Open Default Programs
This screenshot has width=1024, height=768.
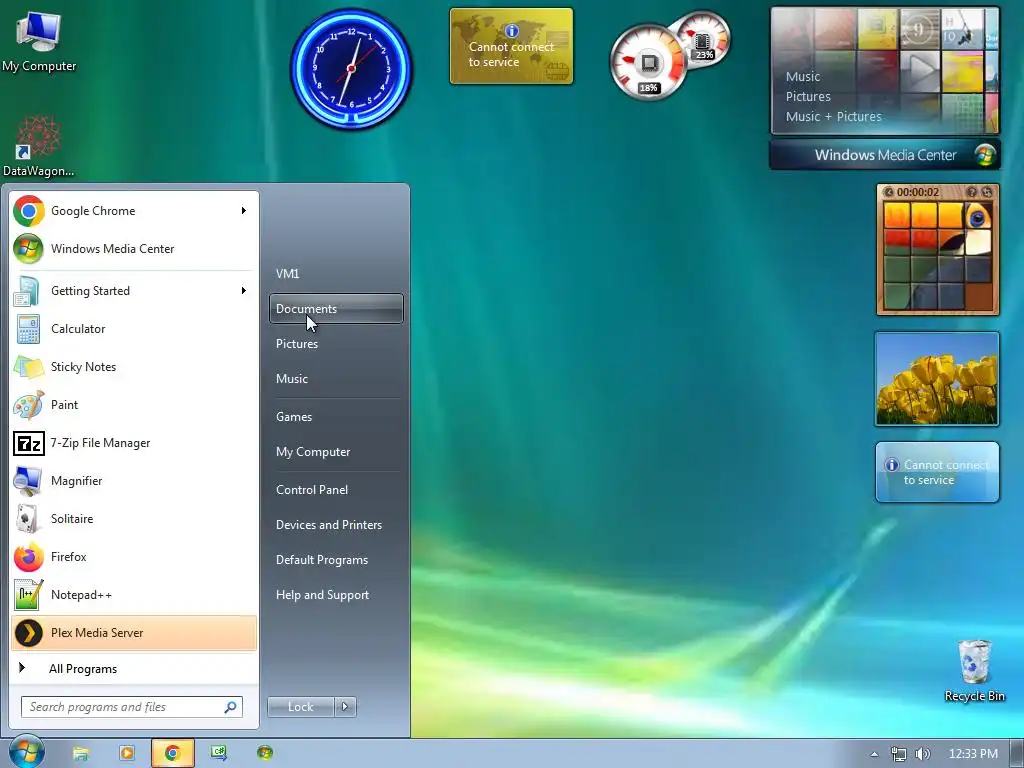tap(336, 560)
